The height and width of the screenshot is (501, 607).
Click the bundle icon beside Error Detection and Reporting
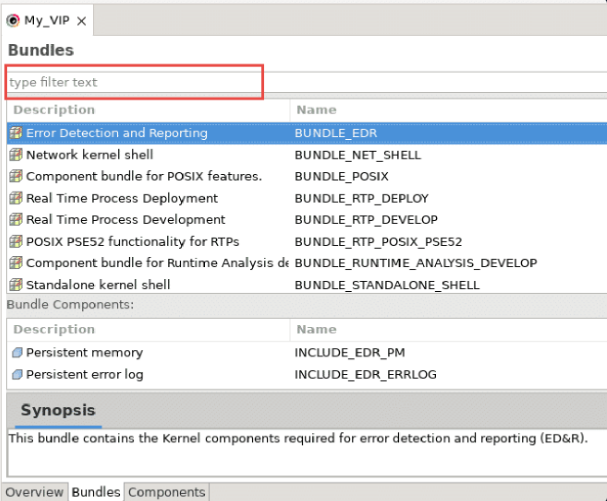(16, 133)
